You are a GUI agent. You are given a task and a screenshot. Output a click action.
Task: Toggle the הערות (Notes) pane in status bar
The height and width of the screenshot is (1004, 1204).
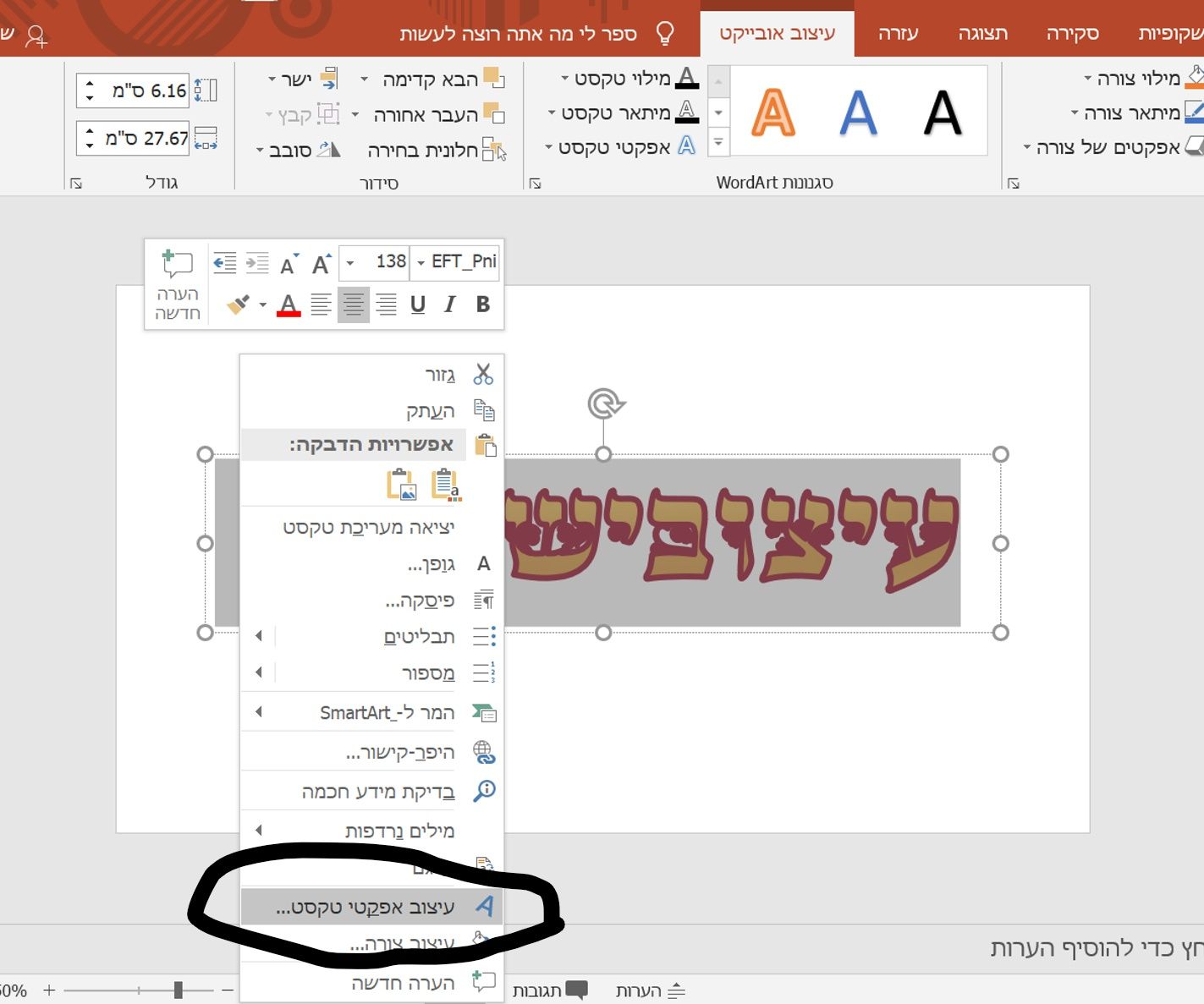pos(650,990)
